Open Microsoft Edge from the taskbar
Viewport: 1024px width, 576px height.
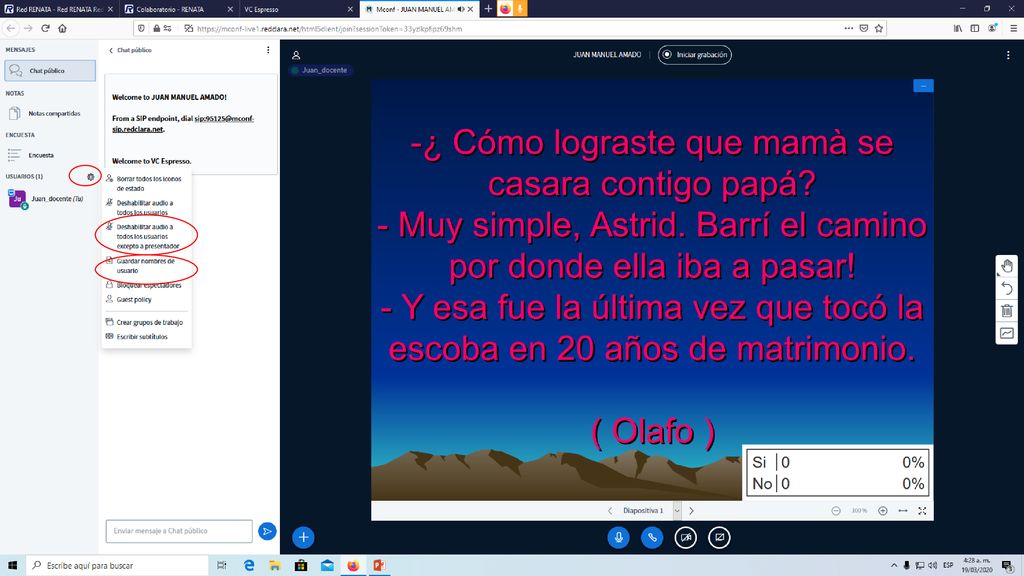coord(249,566)
